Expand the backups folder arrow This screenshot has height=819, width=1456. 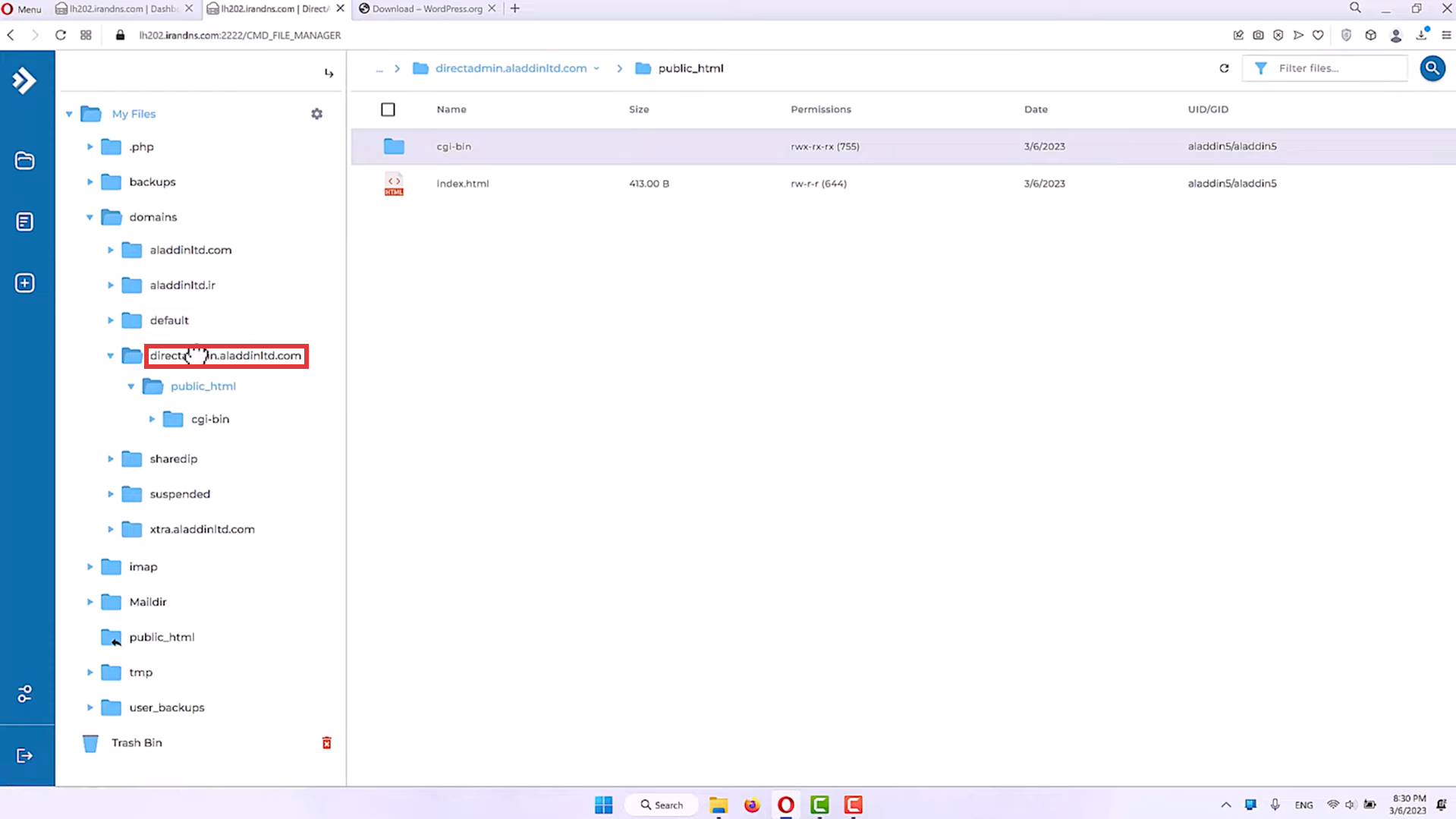pos(90,182)
